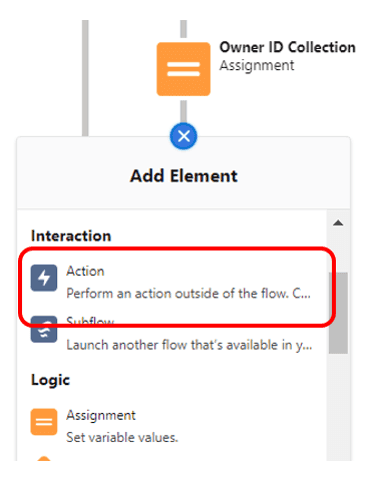Click the blue X to close Add Element
This screenshot has height=485, width=371.
[x=184, y=136]
